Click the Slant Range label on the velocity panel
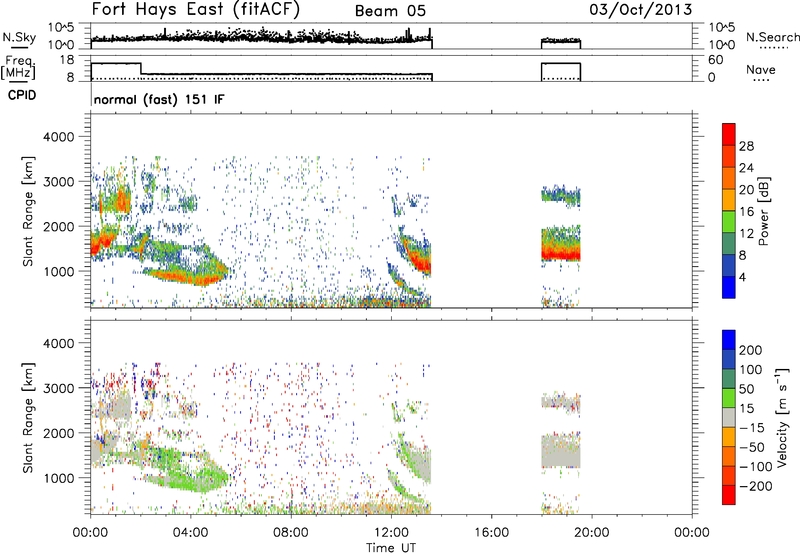Image resolution: width=800 pixels, height=554 pixels. point(28,418)
